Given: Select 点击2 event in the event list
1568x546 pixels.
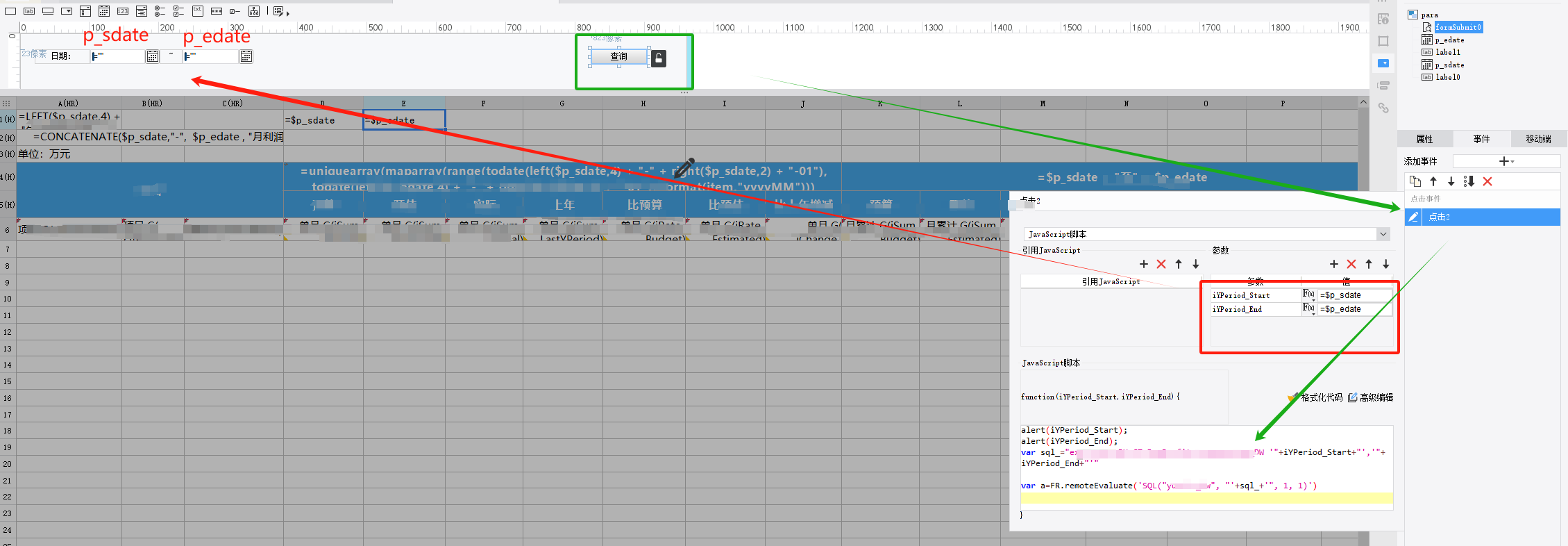Looking at the screenshot, I should coord(1482,217).
